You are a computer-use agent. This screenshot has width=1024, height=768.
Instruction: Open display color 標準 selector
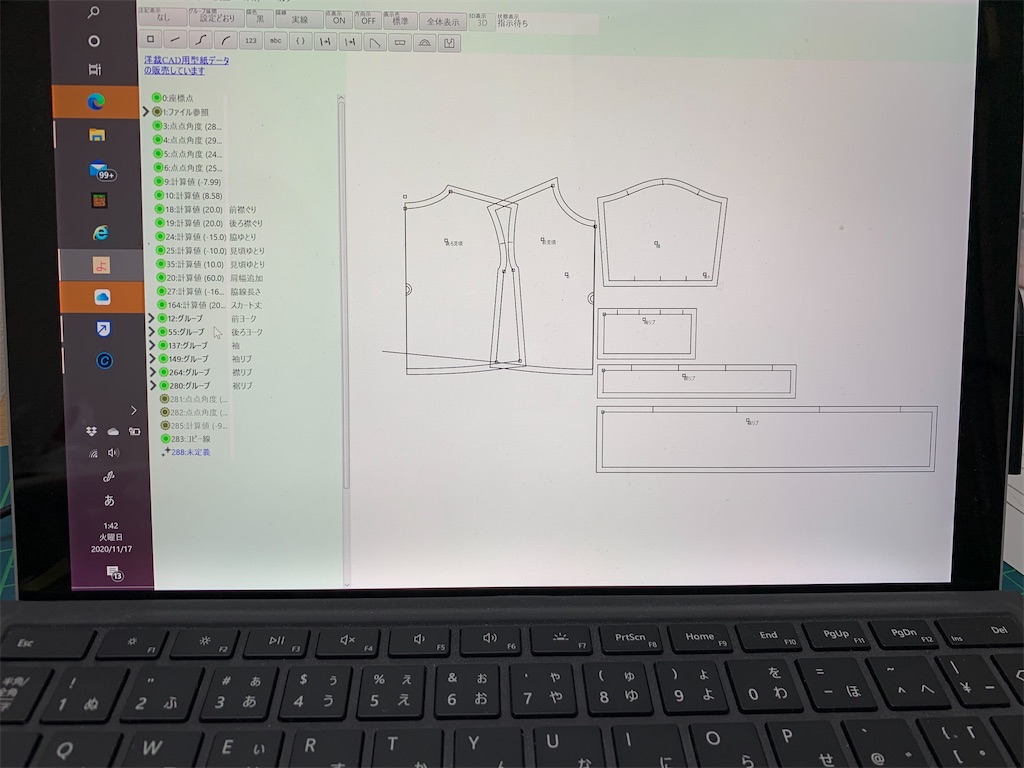coord(400,20)
